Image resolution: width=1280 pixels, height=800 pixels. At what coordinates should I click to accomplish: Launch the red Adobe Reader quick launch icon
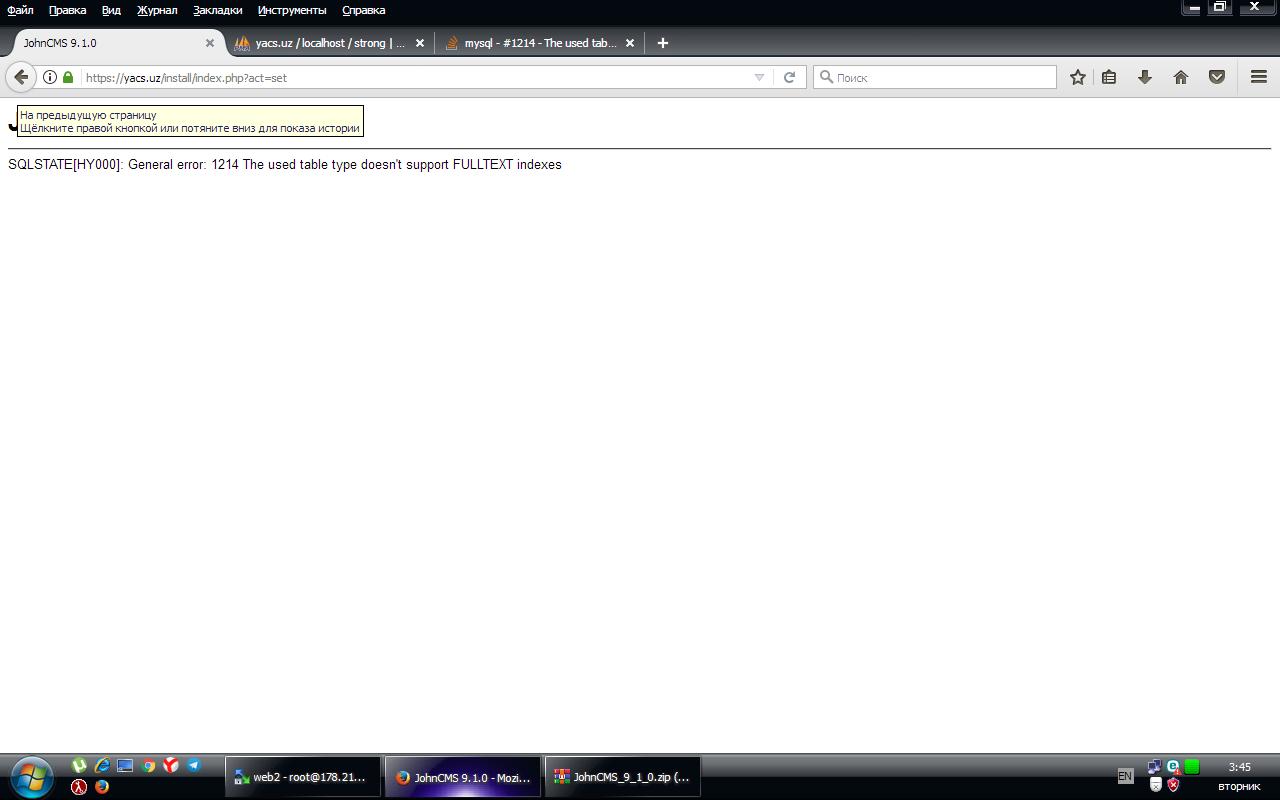79,787
